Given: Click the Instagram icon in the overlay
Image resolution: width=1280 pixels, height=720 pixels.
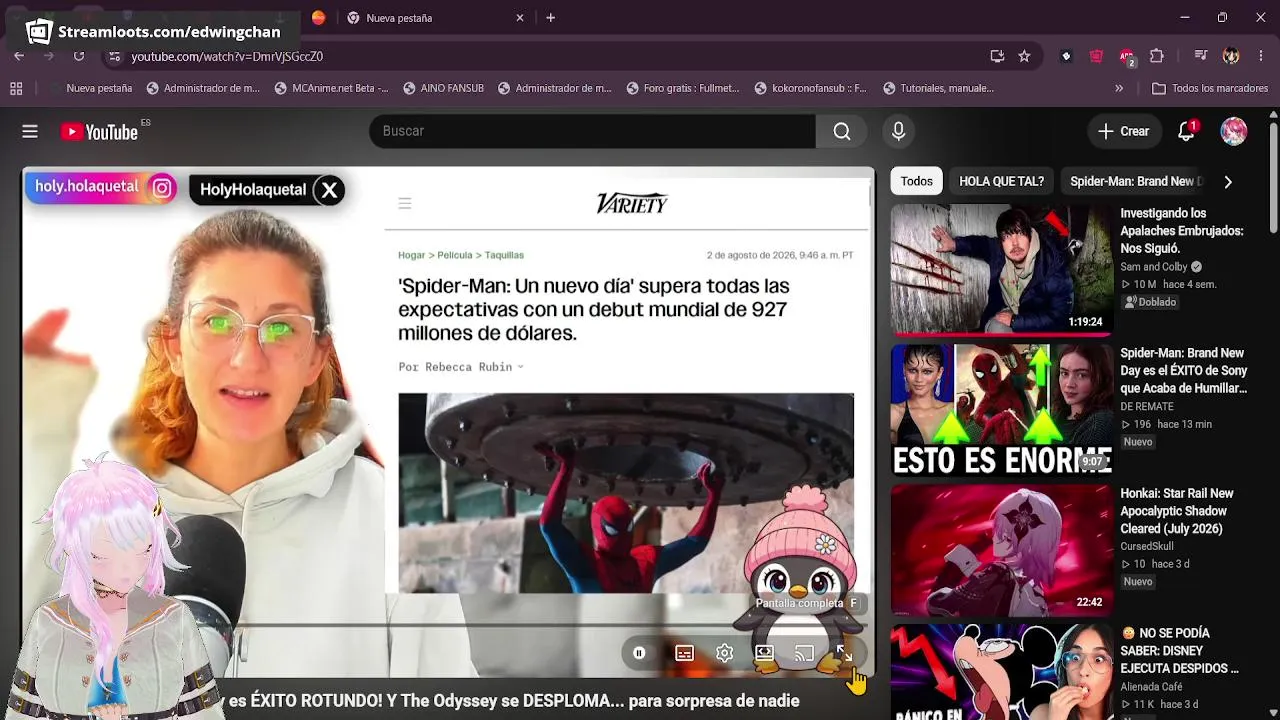Looking at the screenshot, I should point(162,188).
